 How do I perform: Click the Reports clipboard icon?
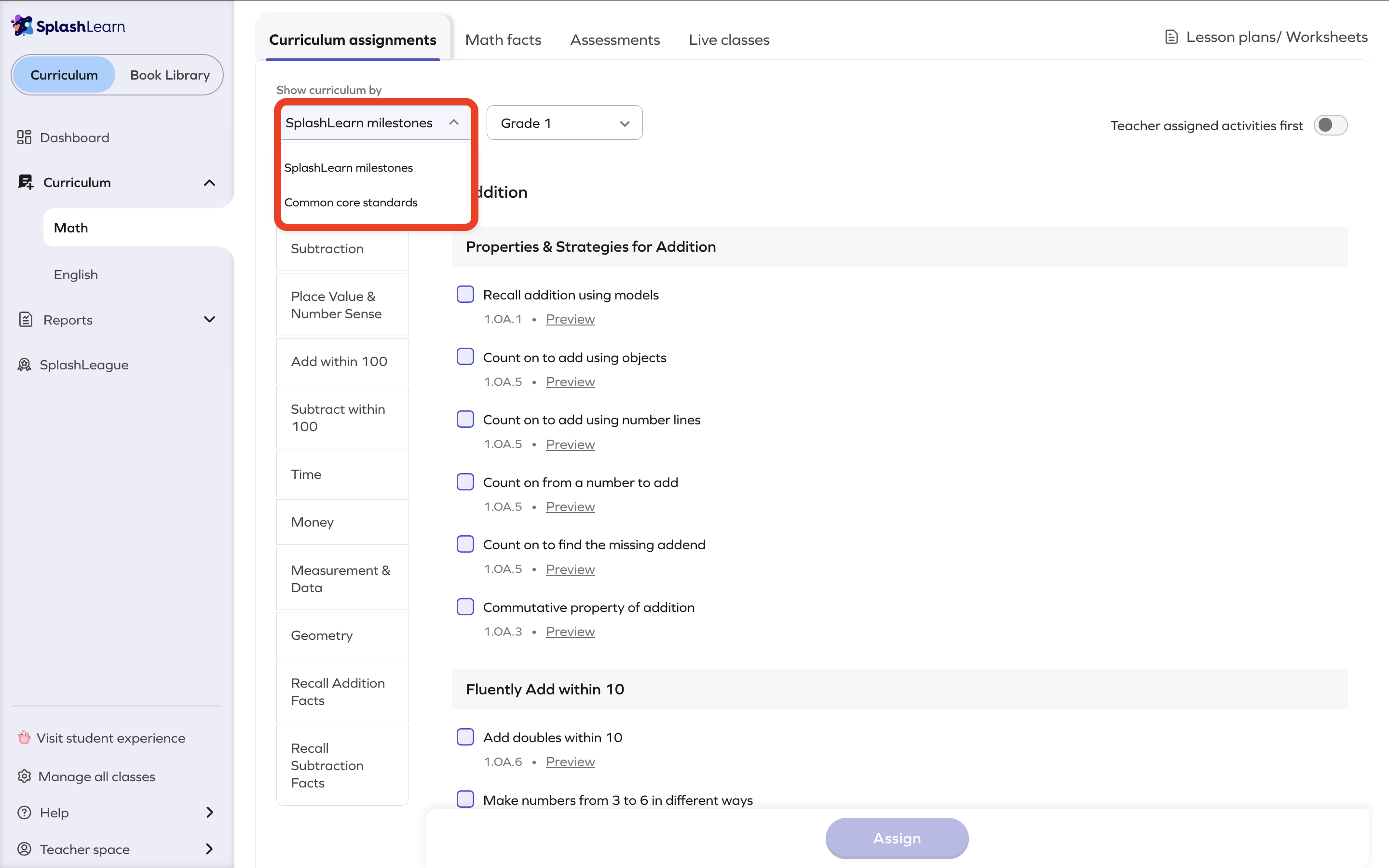26,319
